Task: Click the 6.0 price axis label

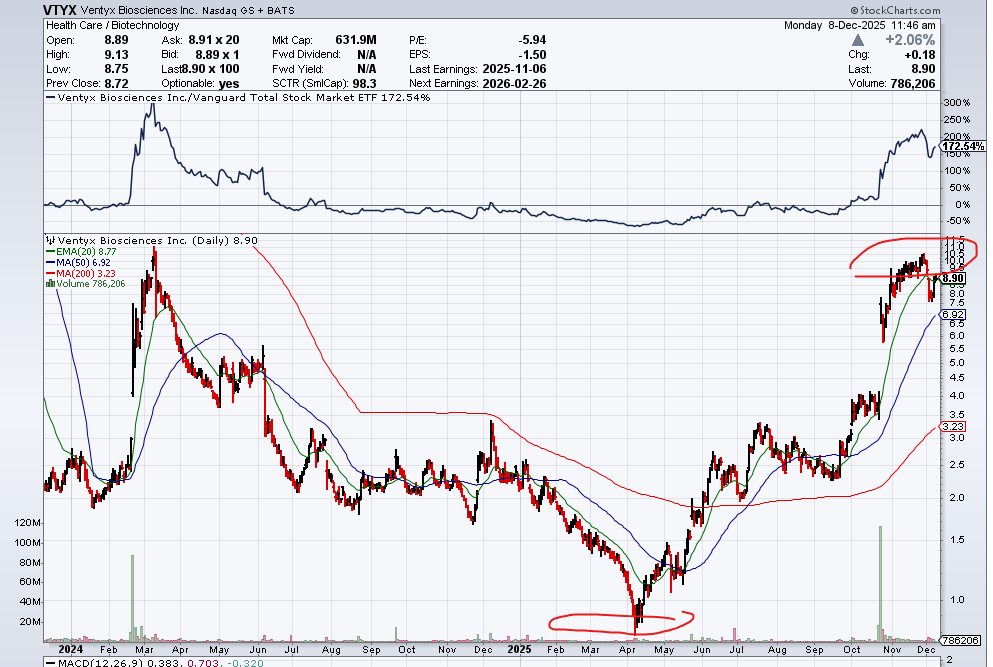Action: point(957,336)
